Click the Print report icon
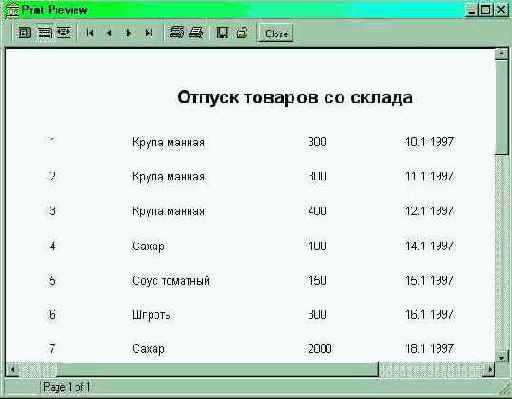The height and width of the screenshot is (399, 512). [196, 32]
